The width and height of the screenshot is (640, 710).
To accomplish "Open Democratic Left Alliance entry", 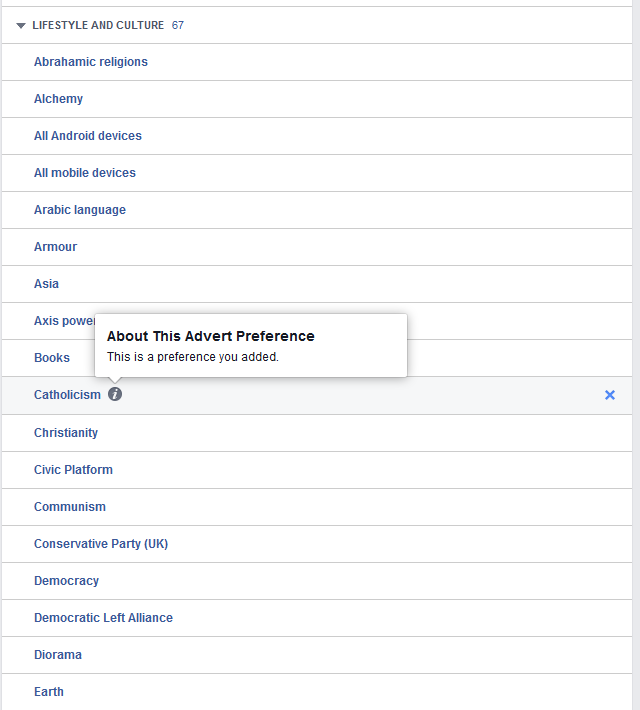I will pyautogui.click(x=103, y=618).
